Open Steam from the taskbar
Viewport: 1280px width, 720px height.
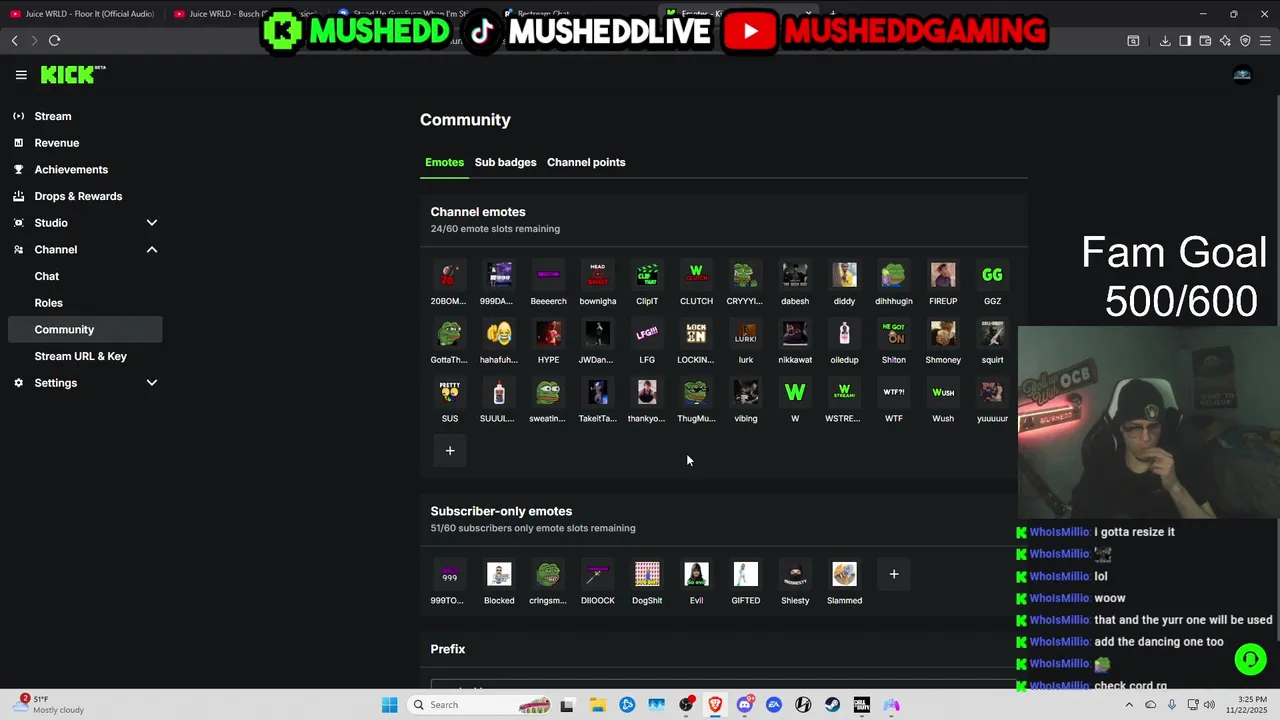coord(832,705)
